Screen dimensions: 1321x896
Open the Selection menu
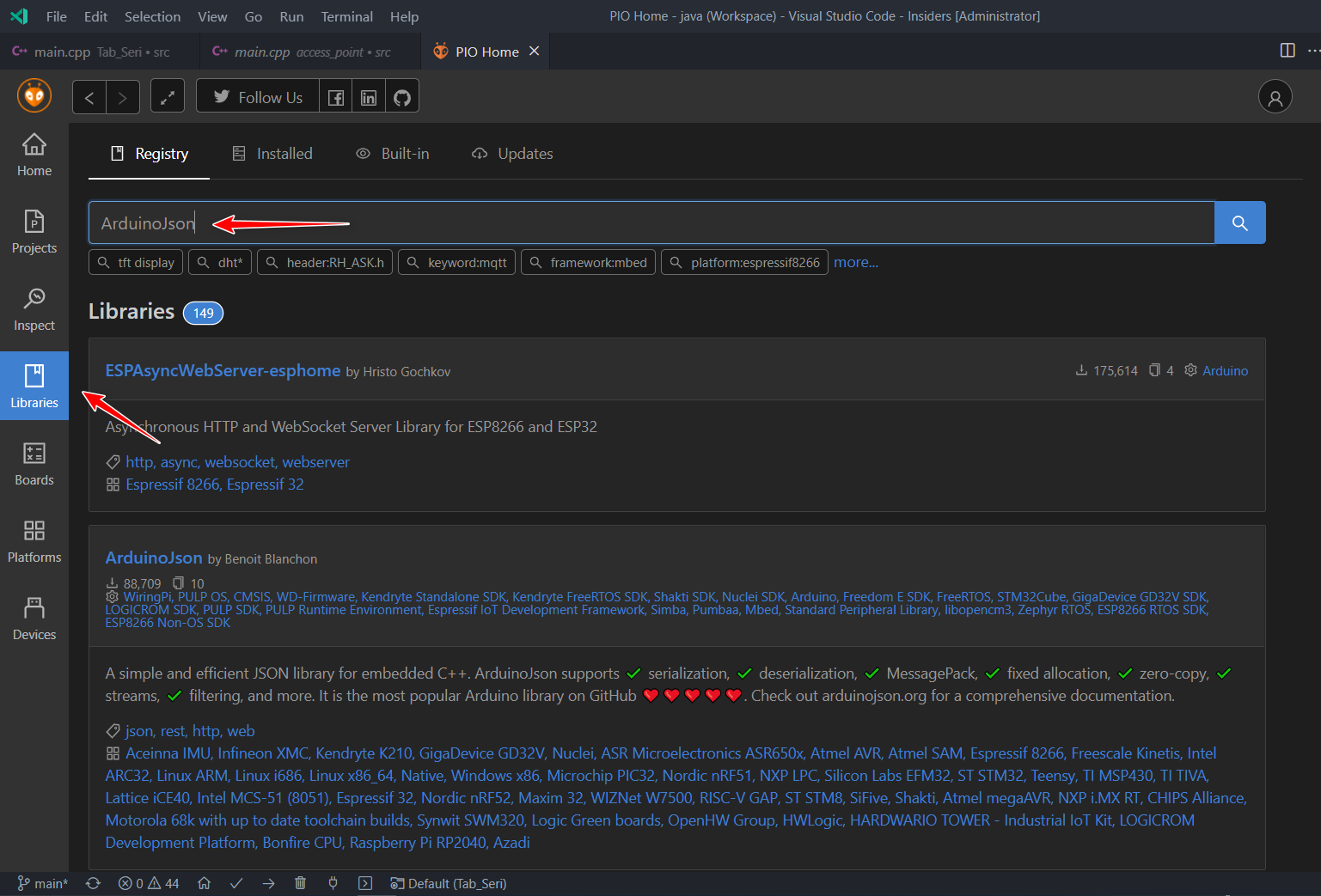coord(153,16)
